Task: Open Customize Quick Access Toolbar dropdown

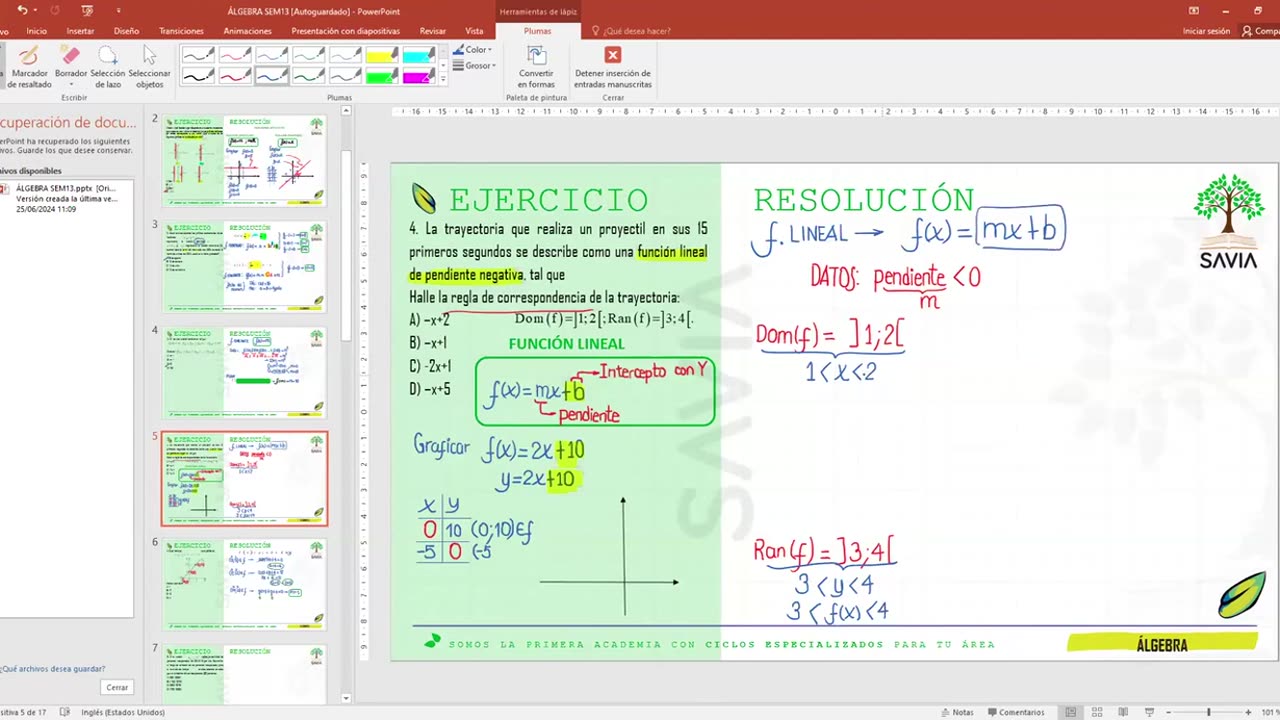Action: tap(118, 10)
